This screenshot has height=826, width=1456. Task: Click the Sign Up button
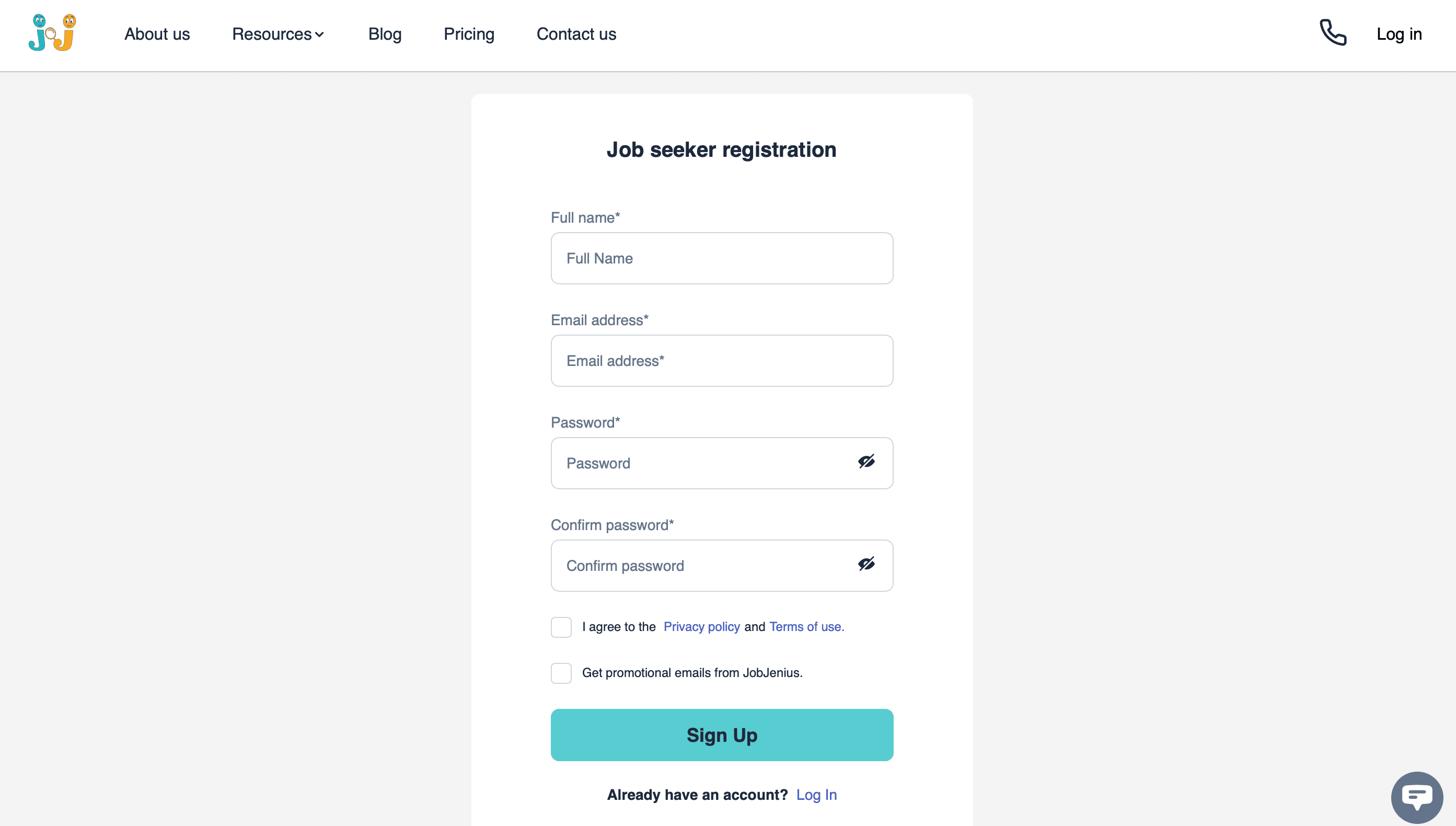point(722,735)
